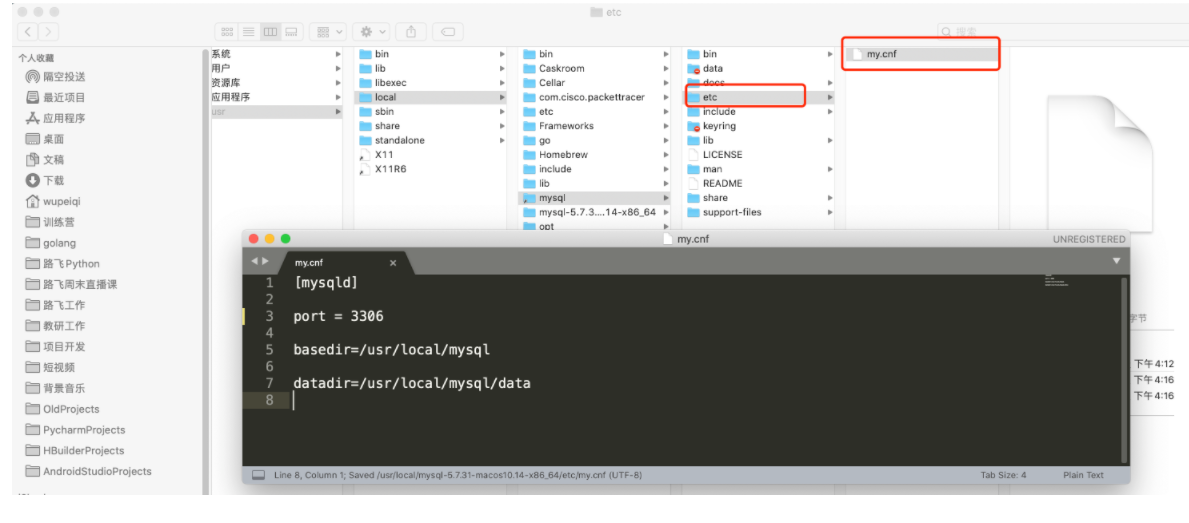This screenshot has width=1189, height=523.
Task: Expand the Homebrew folder arrow
Action: pyautogui.click(x=666, y=155)
